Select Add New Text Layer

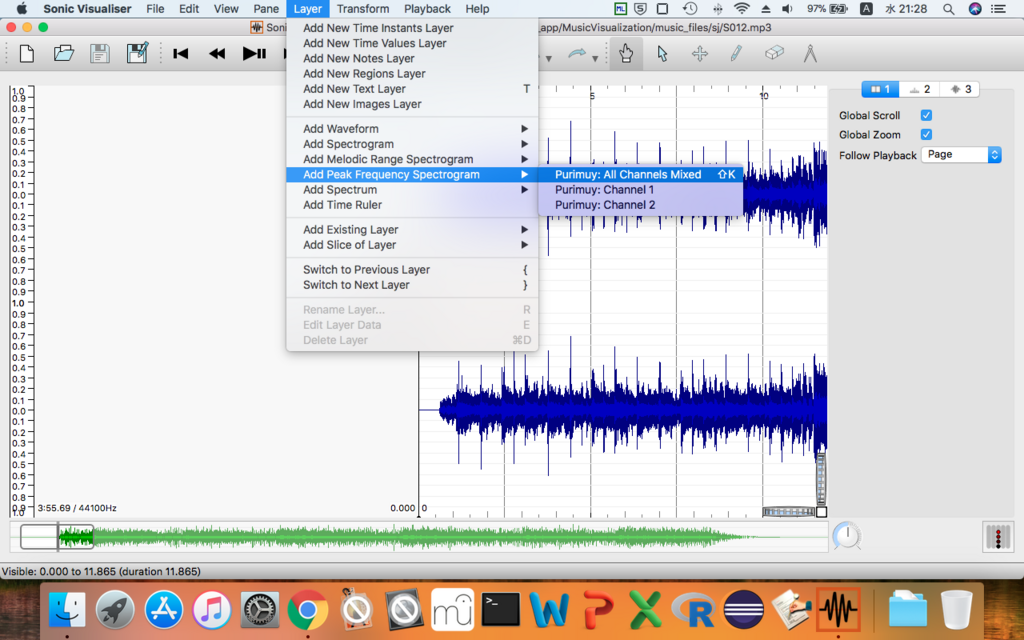click(412, 89)
